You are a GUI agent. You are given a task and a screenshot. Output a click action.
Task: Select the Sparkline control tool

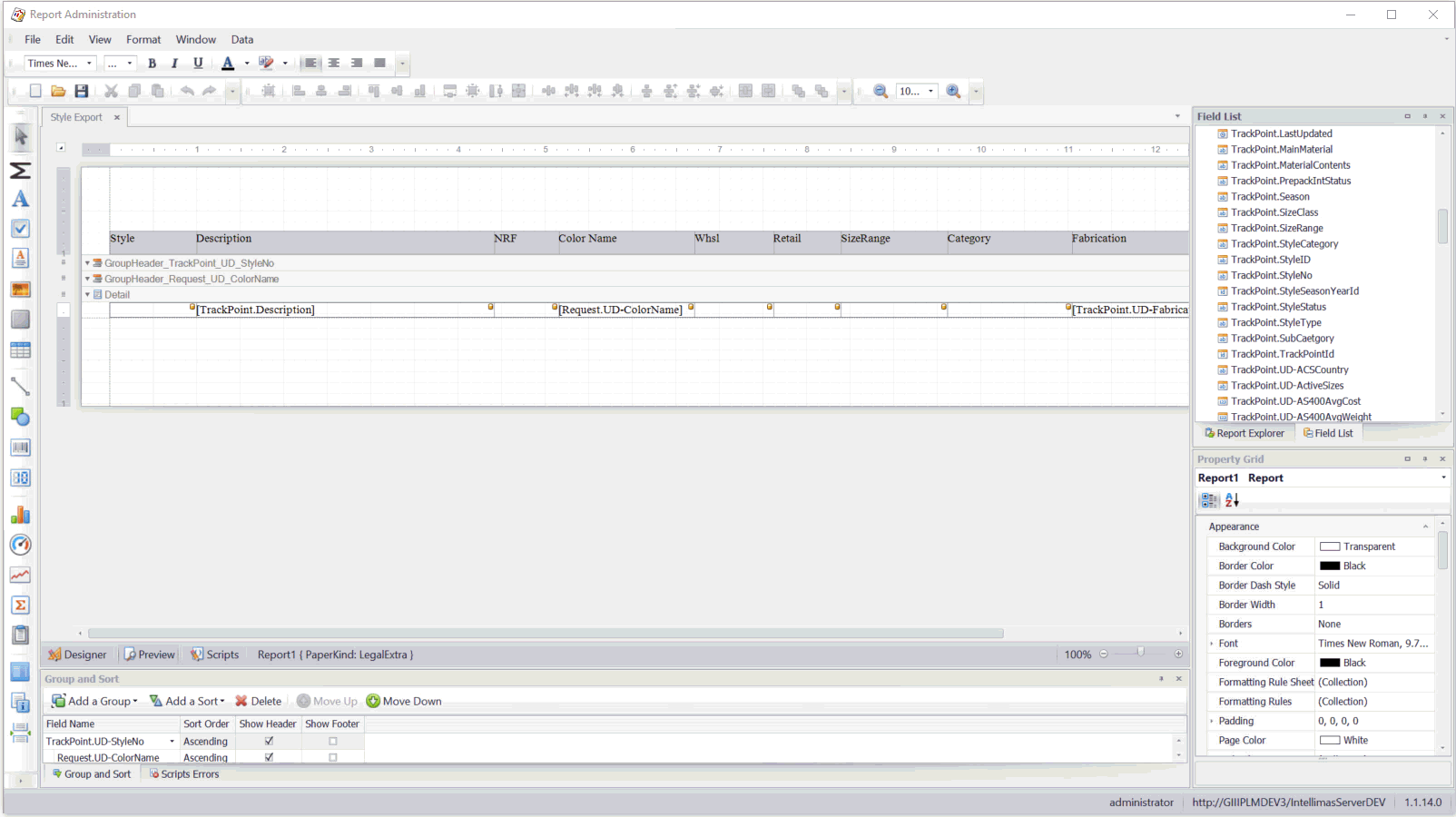pos(20,575)
